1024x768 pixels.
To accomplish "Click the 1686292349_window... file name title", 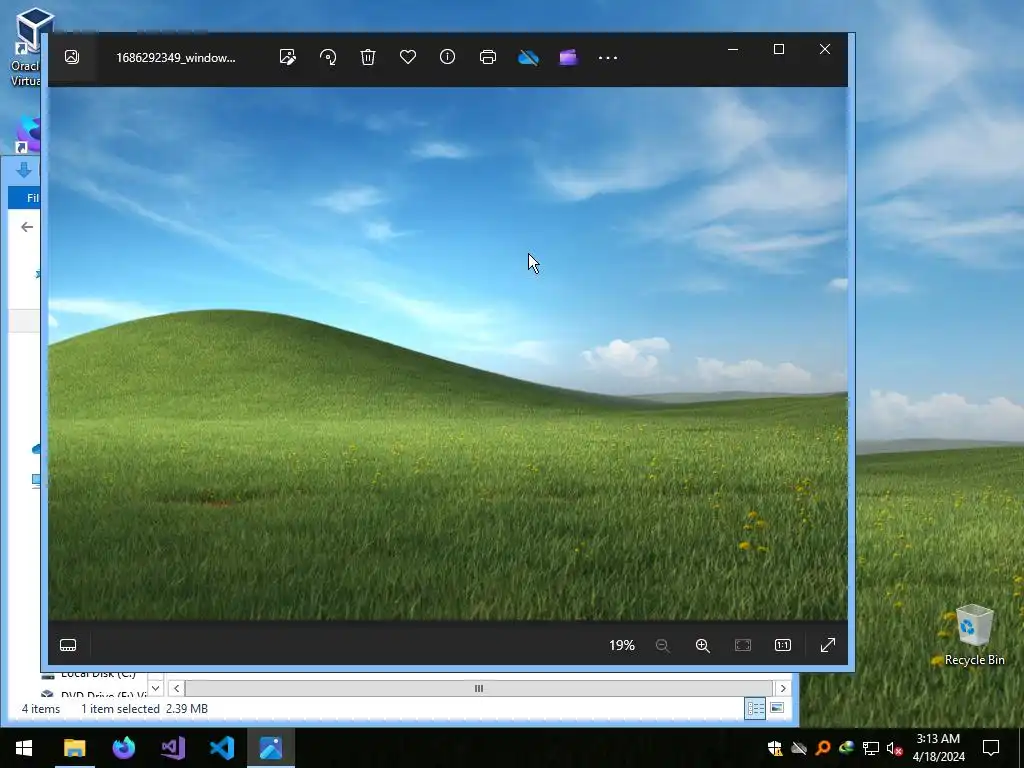I will 176,57.
